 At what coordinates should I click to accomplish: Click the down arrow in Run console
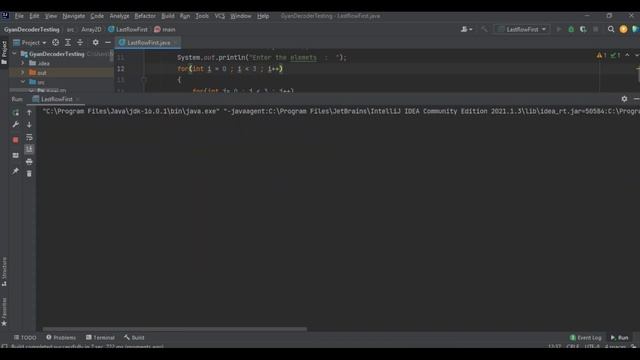29,124
